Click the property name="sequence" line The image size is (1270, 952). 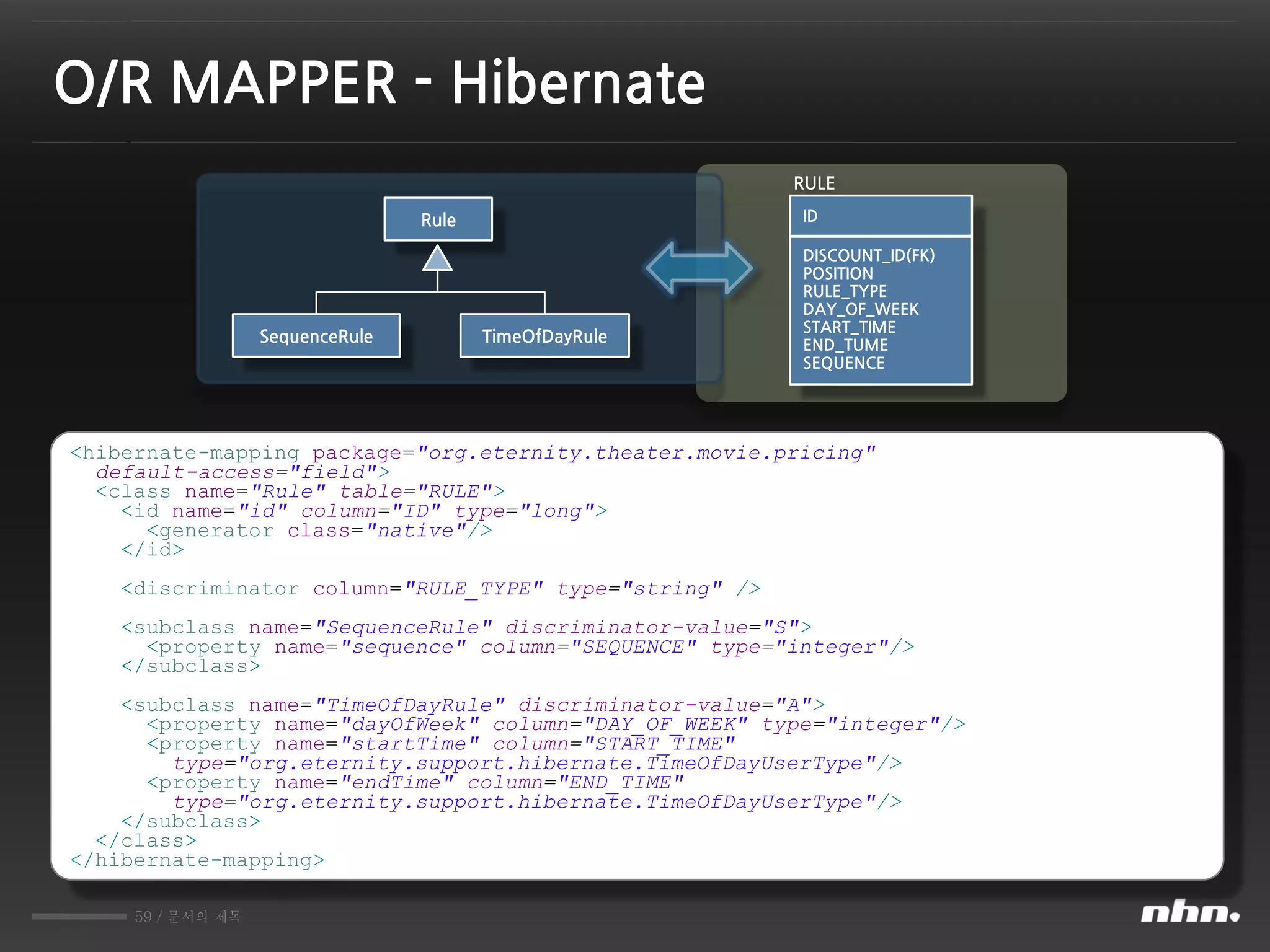[531, 647]
